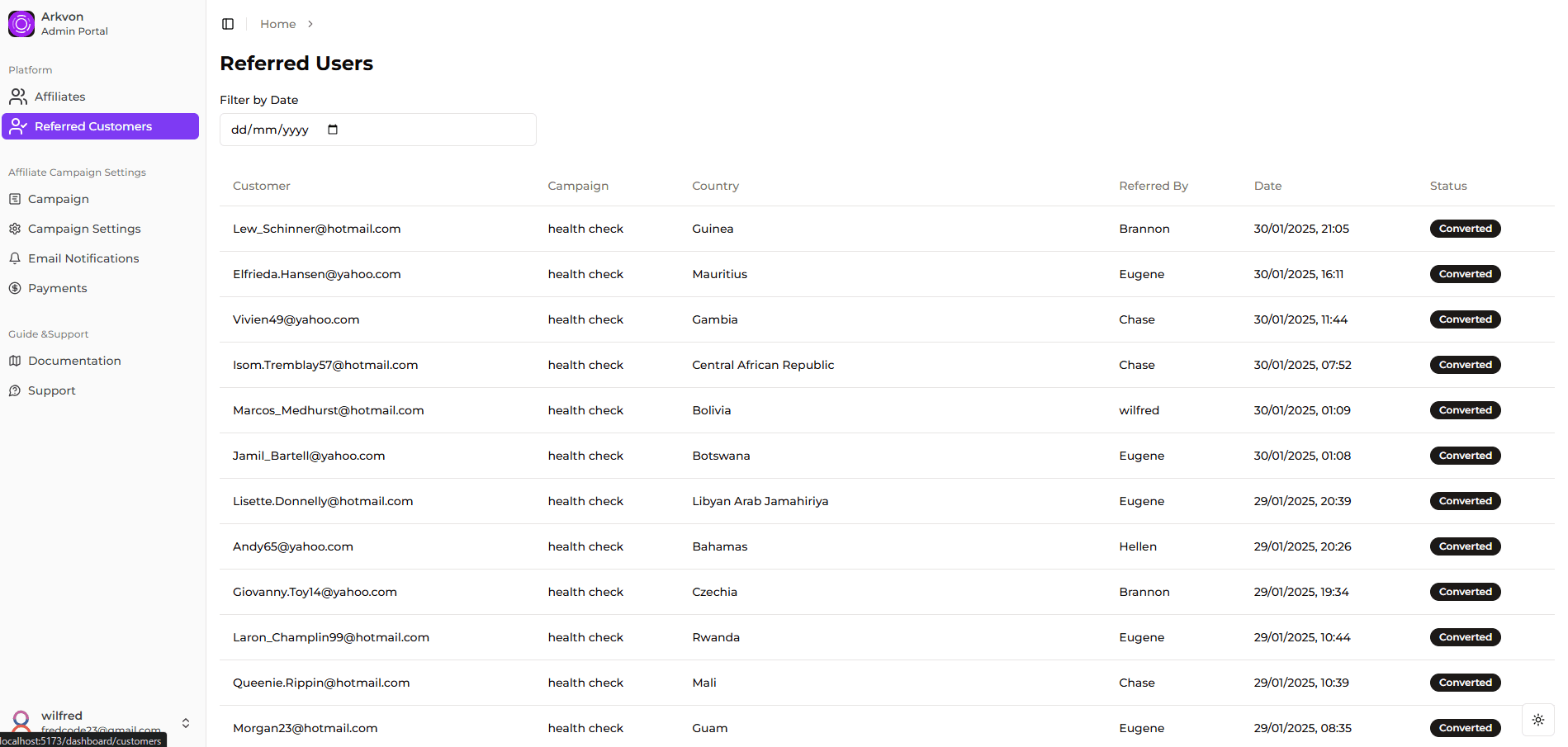Open the calendar date picker icon

click(333, 130)
